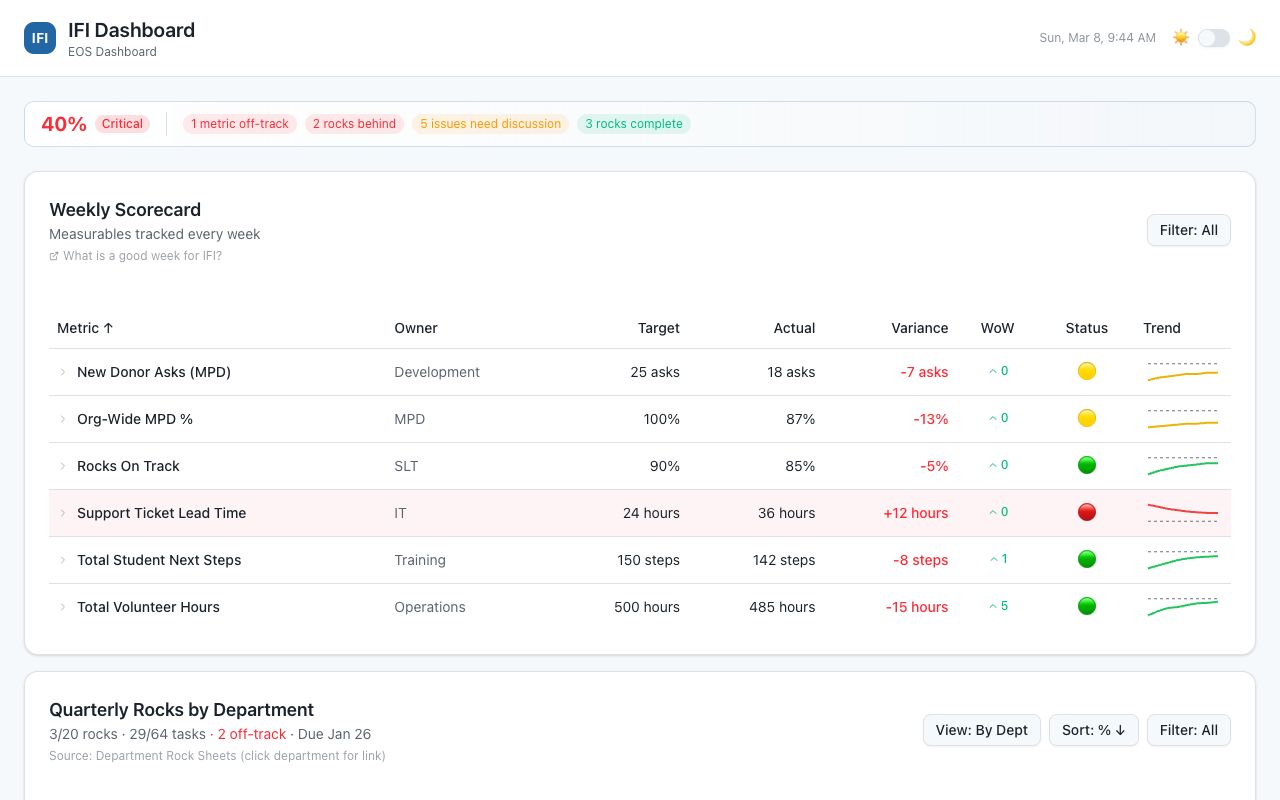
Task: Select the IFI logo in the header
Action: pyautogui.click(x=39, y=38)
